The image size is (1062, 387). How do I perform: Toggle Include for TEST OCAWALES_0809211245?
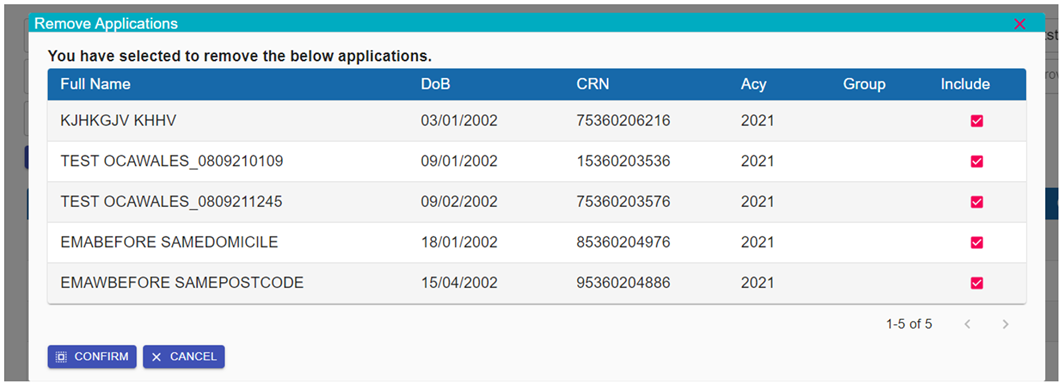(x=977, y=202)
